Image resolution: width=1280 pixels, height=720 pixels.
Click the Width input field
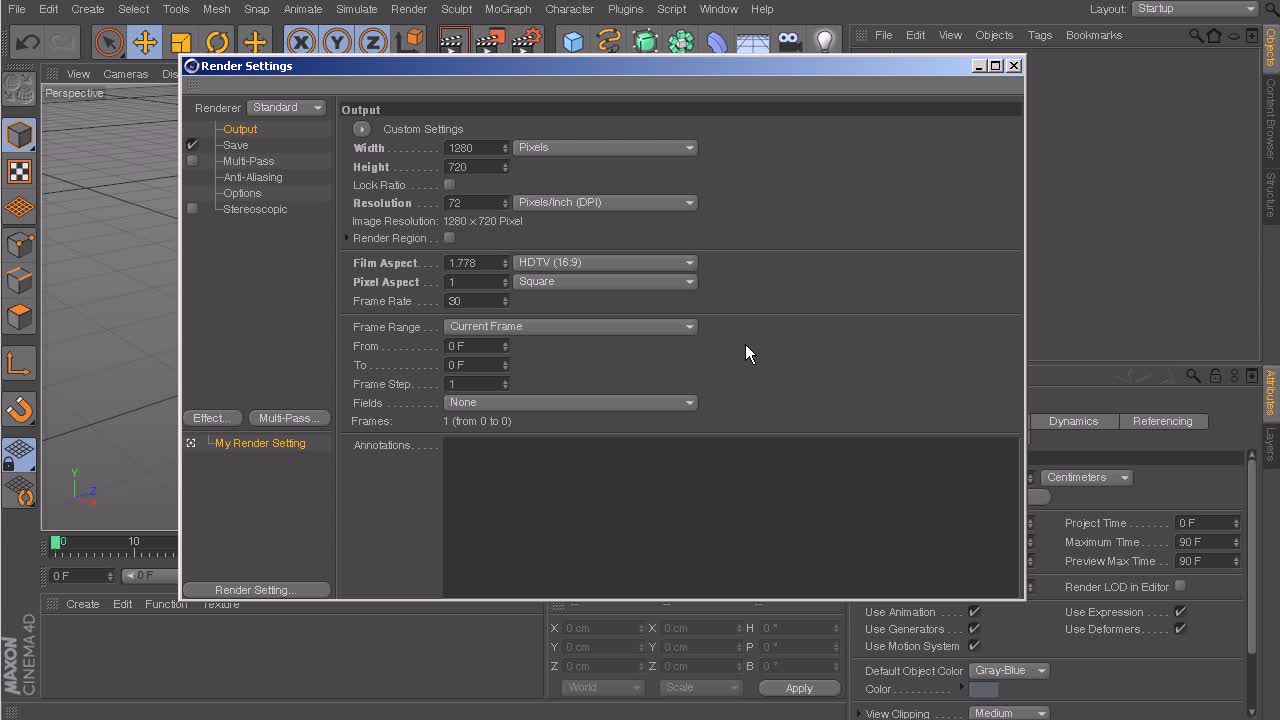[473, 148]
